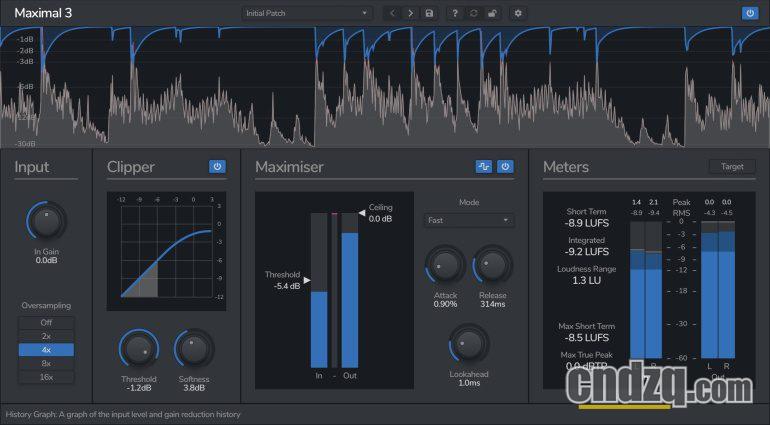Select 16x oversampling option
This screenshot has width=770, height=425.
point(46,378)
